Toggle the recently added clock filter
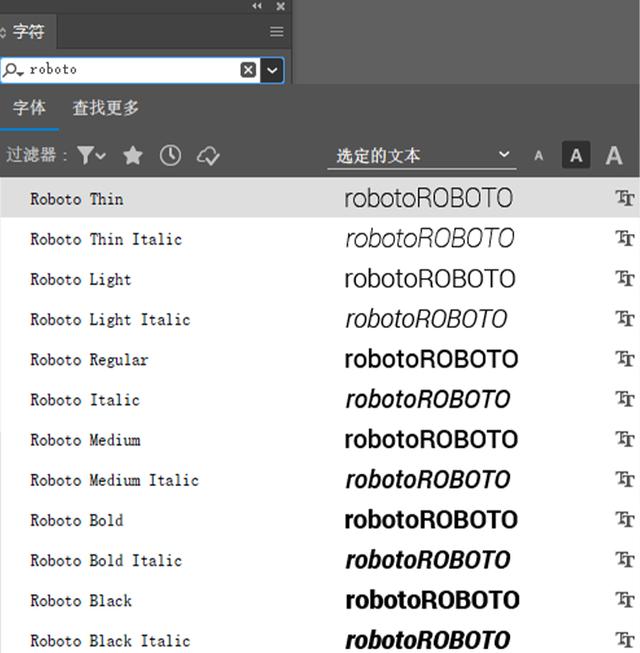This screenshot has width=640, height=653. [x=170, y=155]
